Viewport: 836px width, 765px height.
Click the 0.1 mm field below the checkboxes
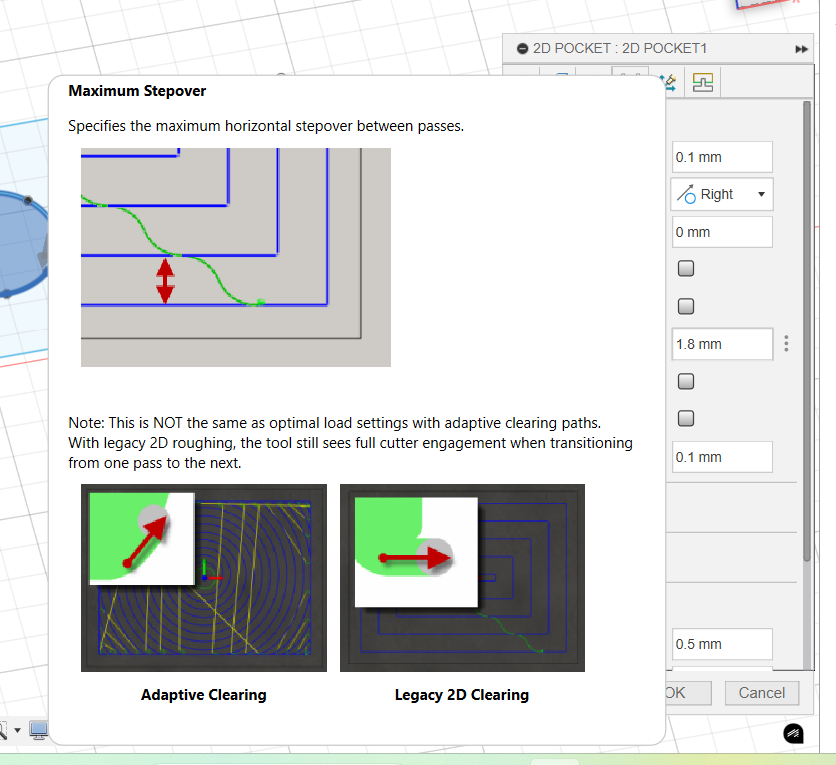722,457
